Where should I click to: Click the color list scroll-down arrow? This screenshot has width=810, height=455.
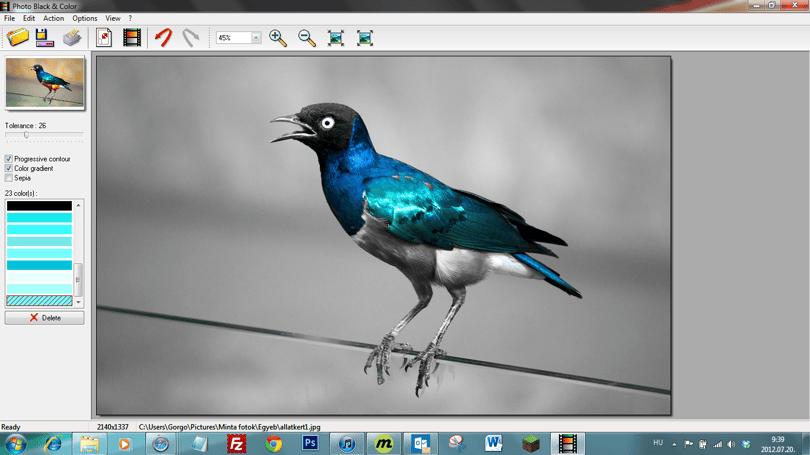[79, 302]
